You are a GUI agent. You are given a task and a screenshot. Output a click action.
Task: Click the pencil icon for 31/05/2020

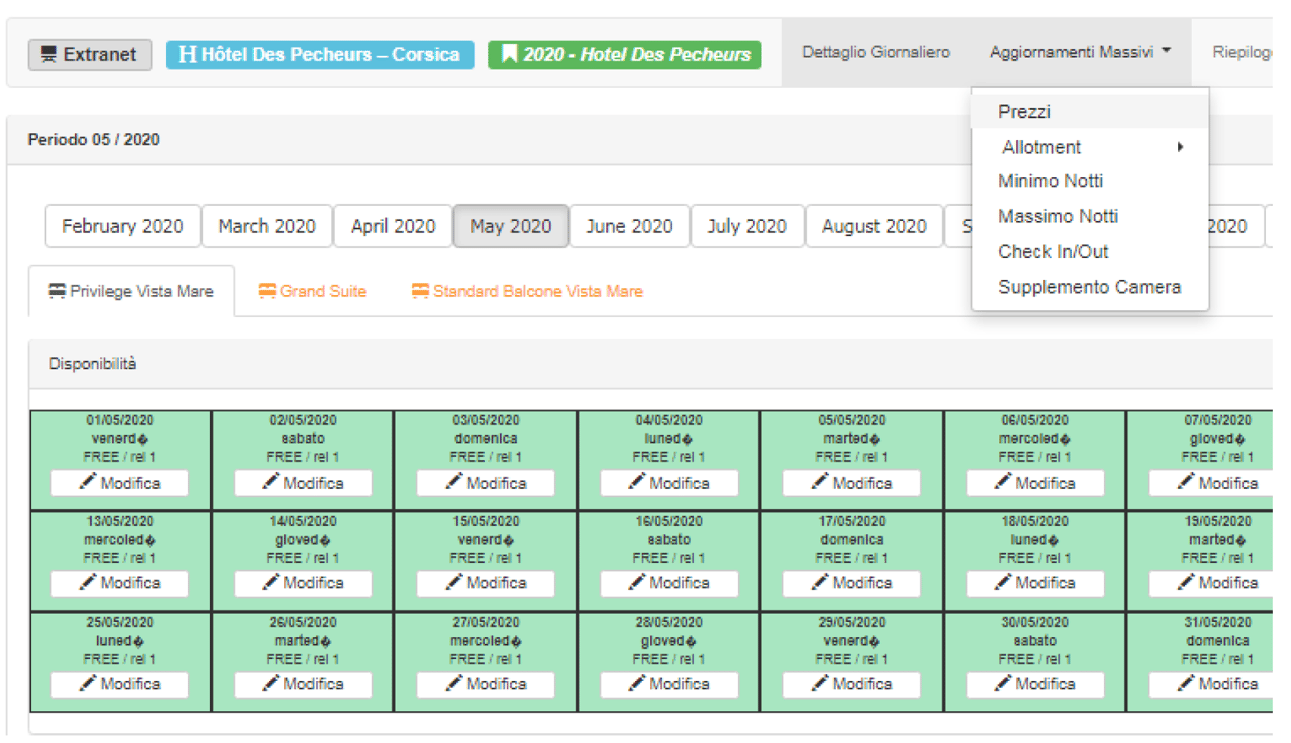click(1186, 683)
